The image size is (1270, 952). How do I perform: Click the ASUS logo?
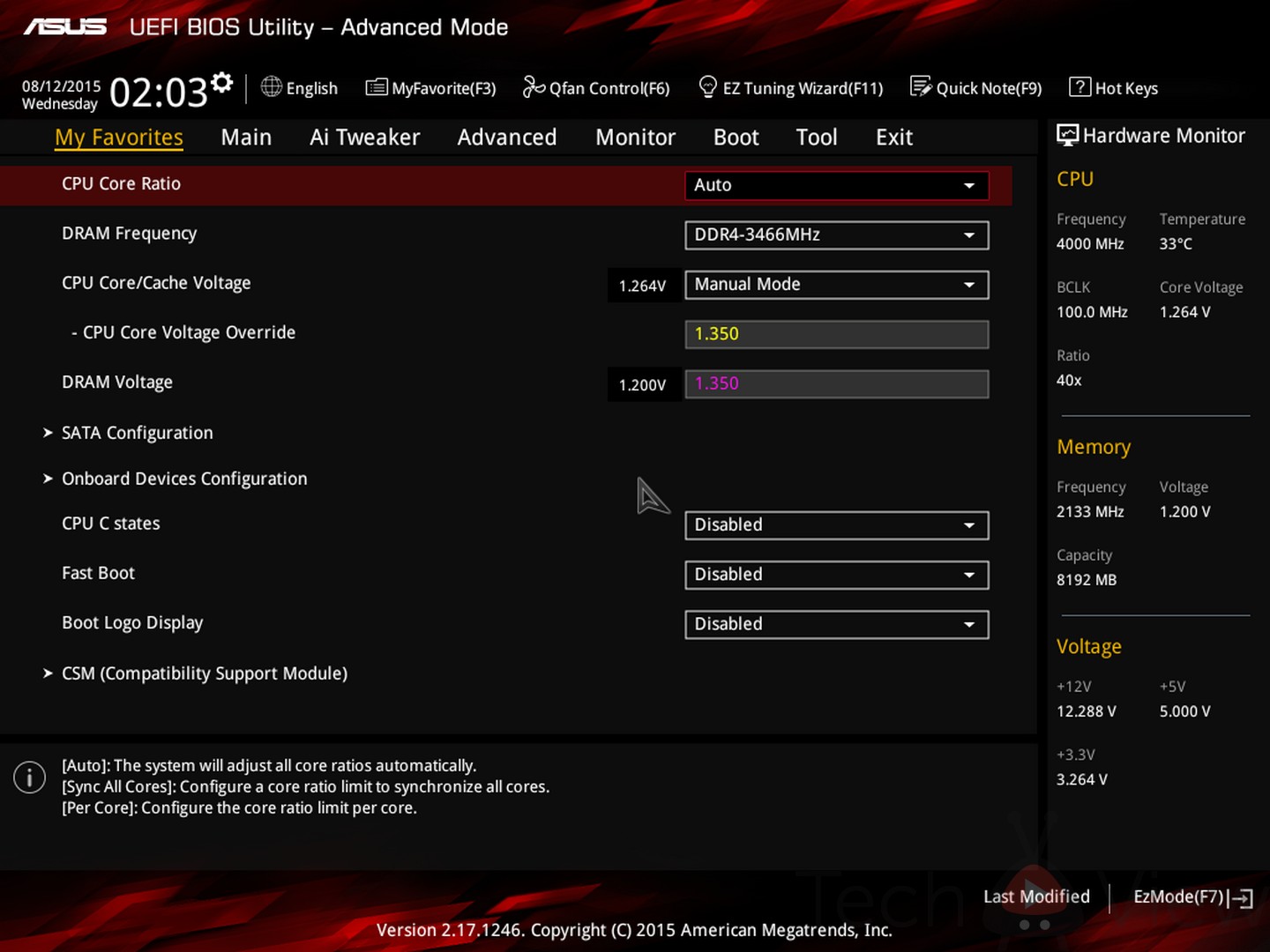tap(65, 27)
